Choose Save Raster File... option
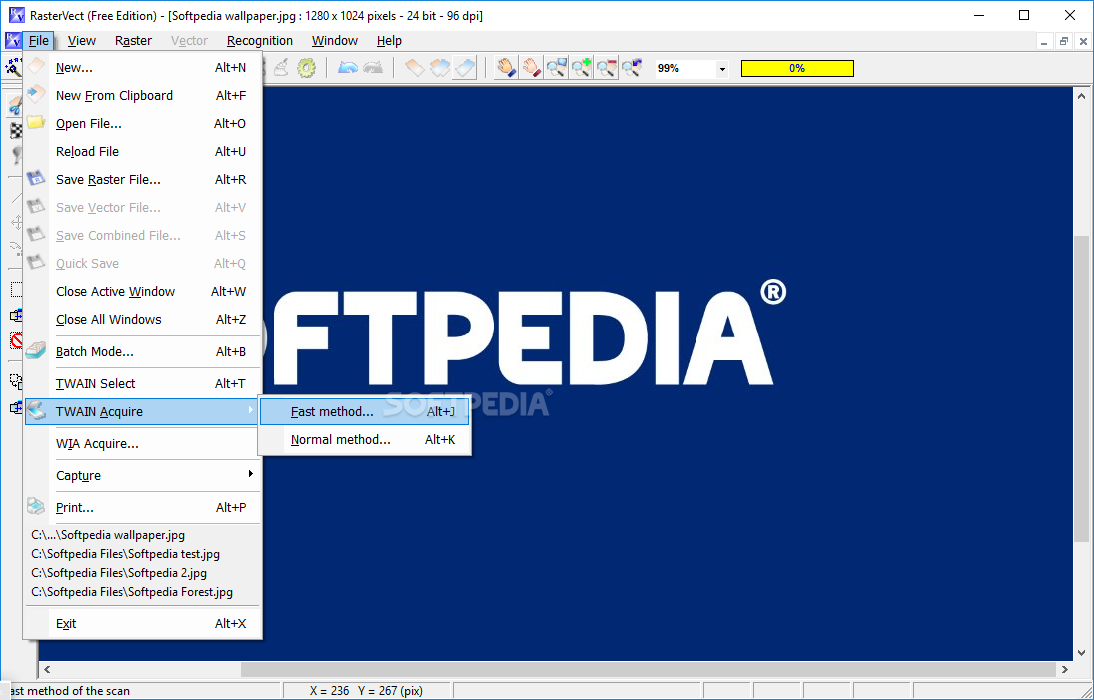Viewport: 1094px width, 700px height. point(142,179)
